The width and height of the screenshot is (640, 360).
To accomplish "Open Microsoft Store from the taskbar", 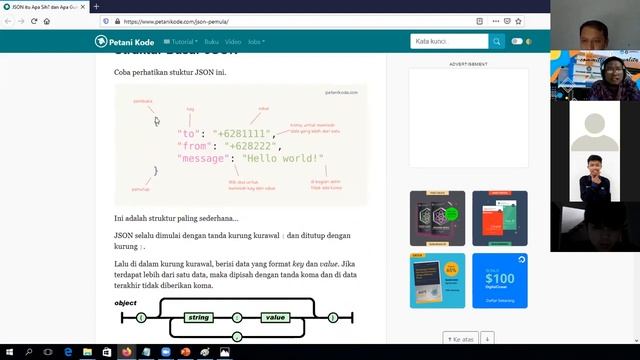I will coord(107,352).
